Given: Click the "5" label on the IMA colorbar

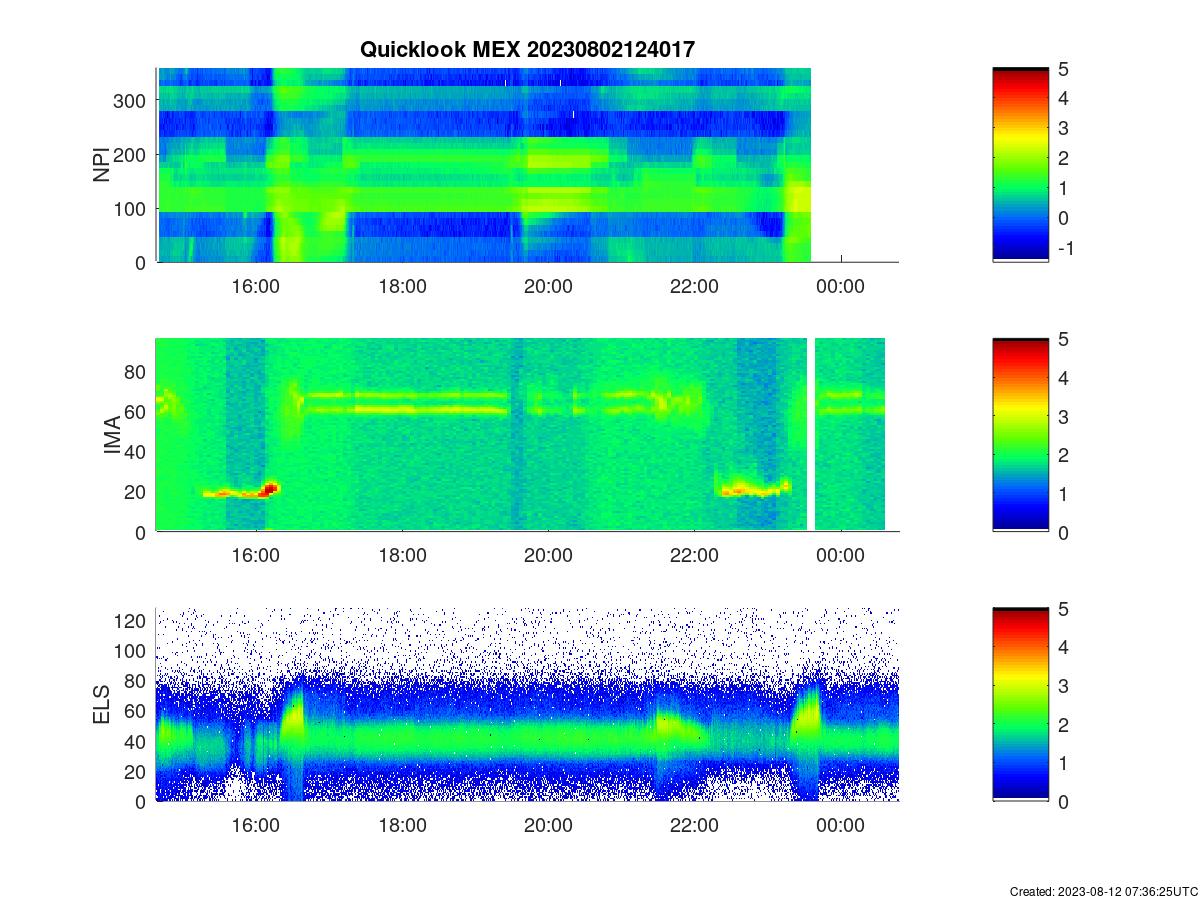Looking at the screenshot, I should [x=1063, y=339].
